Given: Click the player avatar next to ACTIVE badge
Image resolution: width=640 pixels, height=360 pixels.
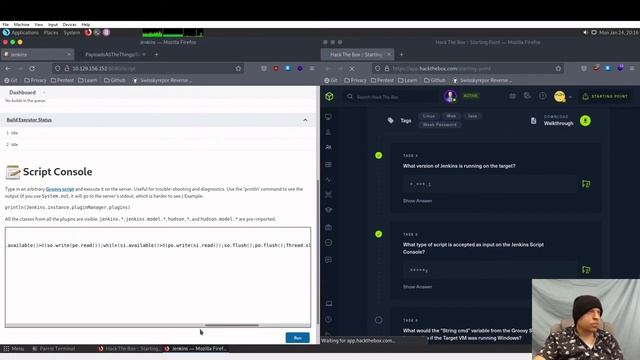Looking at the screenshot, I should [x=450, y=96].
